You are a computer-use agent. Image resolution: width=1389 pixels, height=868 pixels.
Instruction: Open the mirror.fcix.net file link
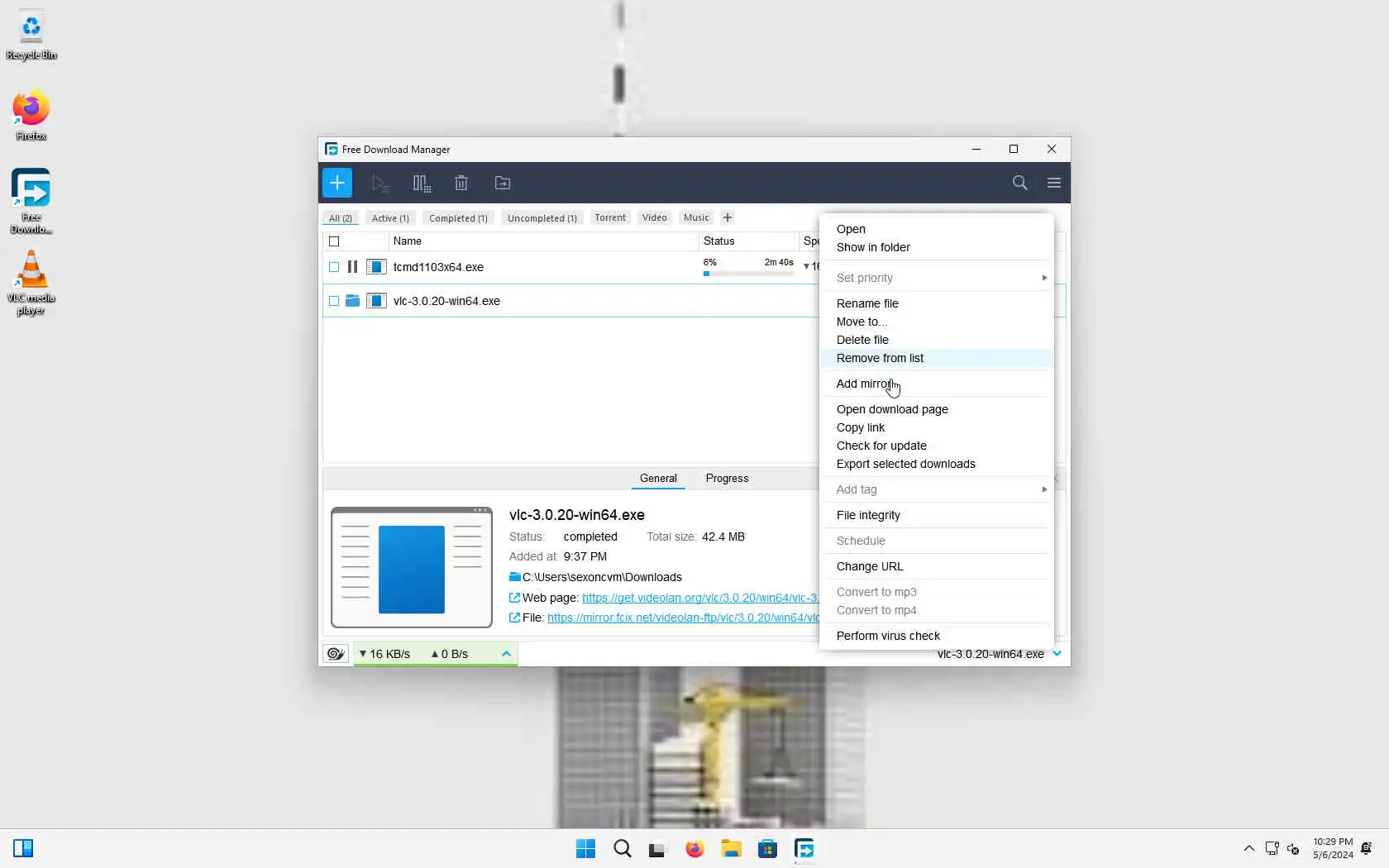[683, 618]
